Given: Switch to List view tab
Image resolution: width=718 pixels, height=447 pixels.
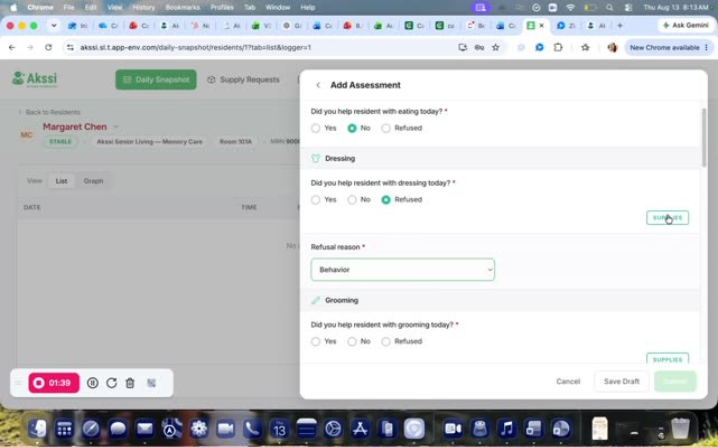Looking at the screenshot, I should coord(61,181).
